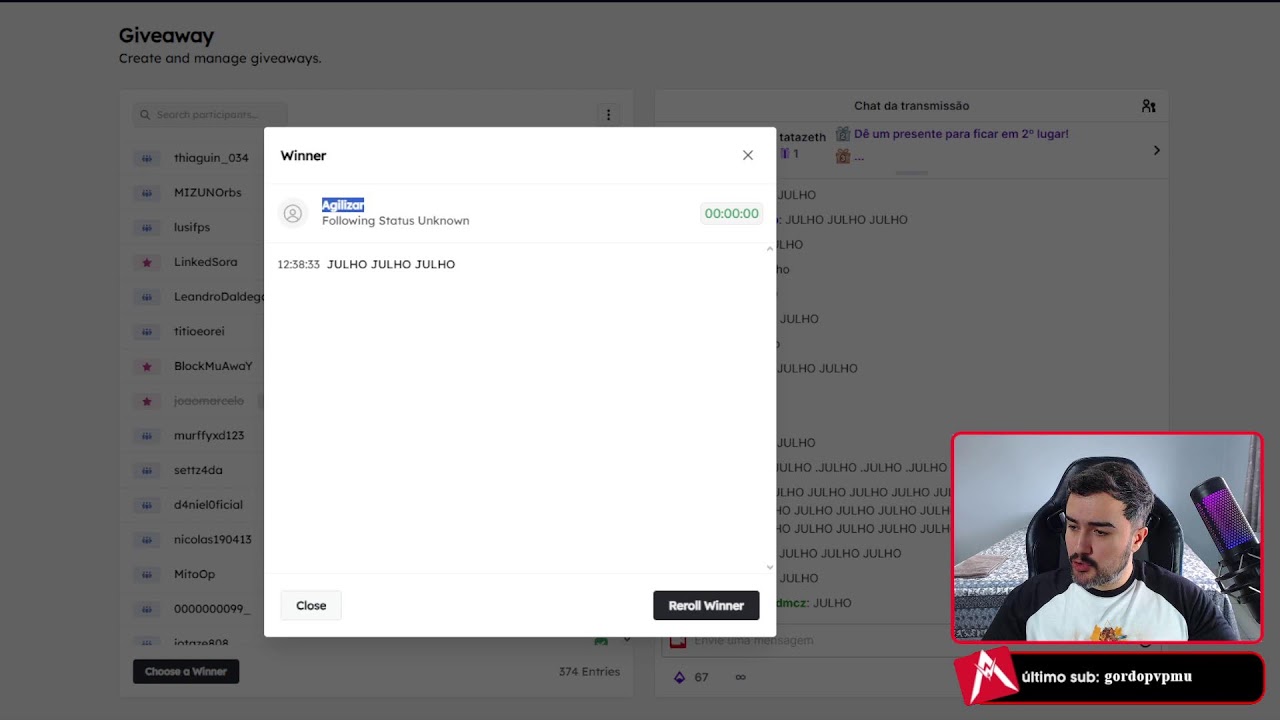This screenshot has height=720, width=1280.
Task: Select participant 0000000099_
Action: (212, 609)
